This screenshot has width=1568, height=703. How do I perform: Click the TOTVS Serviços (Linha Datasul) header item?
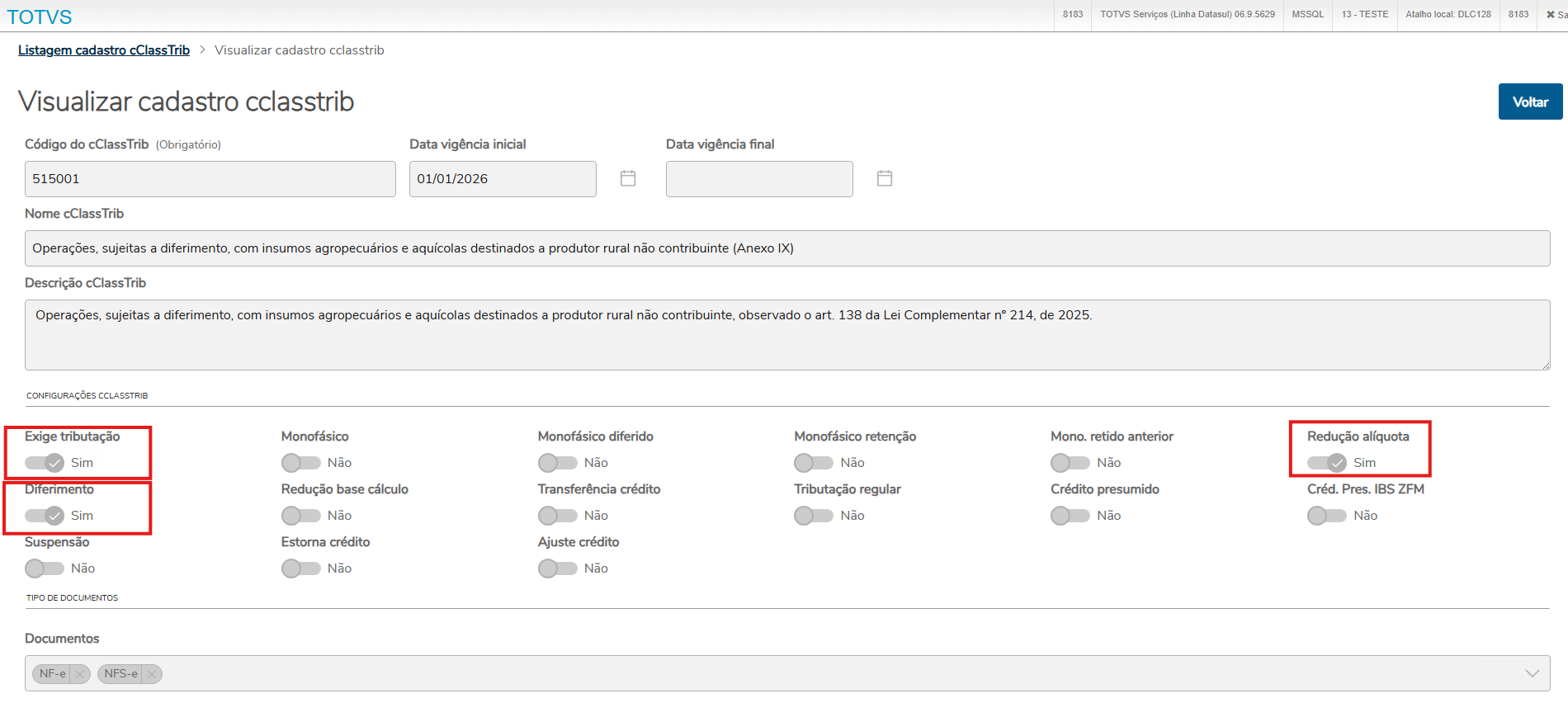click(x=1188, y=15)
